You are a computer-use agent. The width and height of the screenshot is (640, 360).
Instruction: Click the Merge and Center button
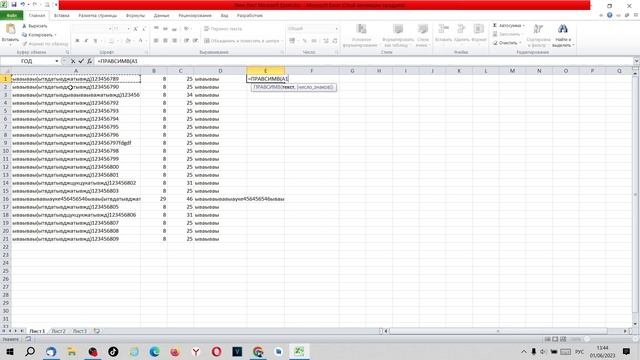pos(243,41)
